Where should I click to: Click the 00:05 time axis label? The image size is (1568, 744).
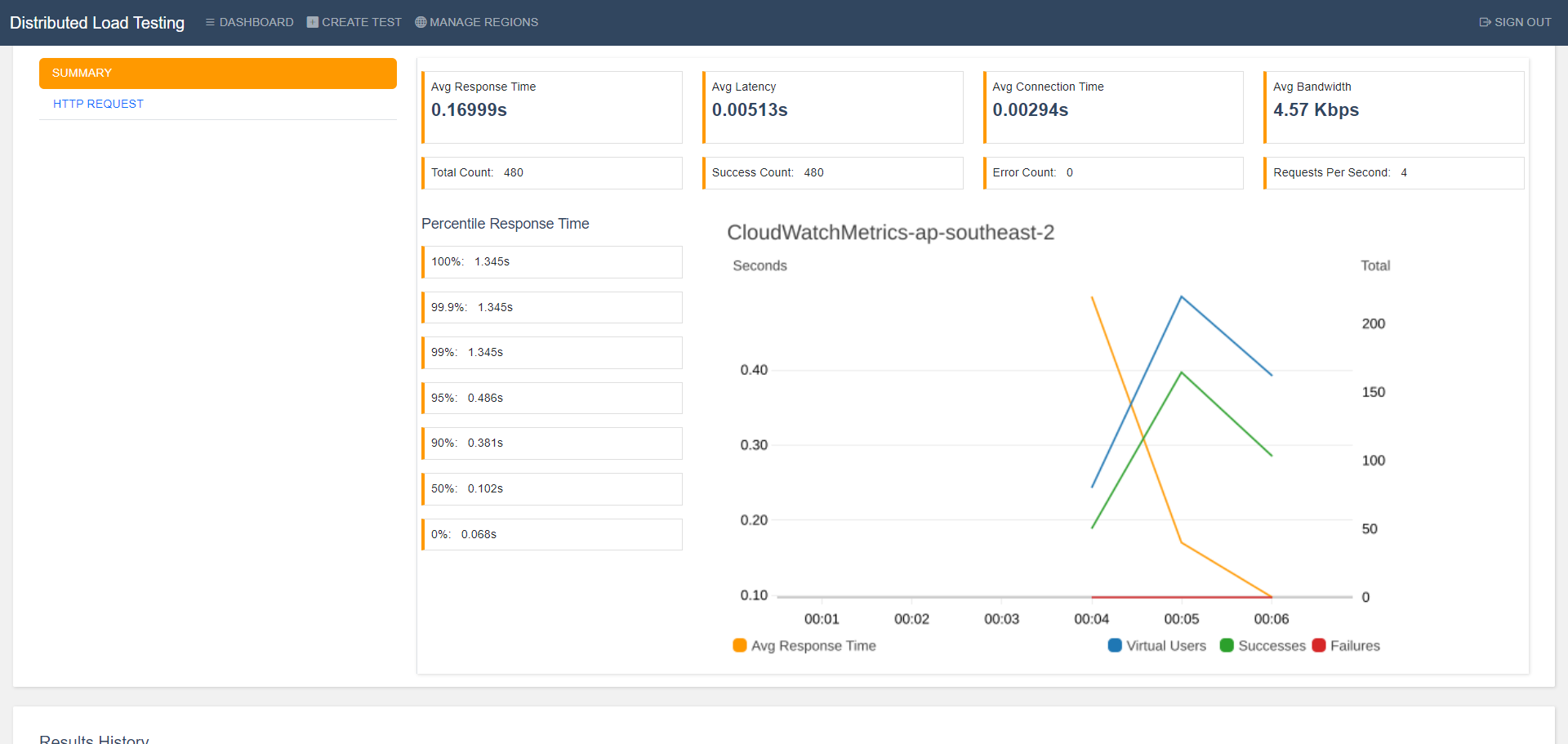(x=1181, y=619)
